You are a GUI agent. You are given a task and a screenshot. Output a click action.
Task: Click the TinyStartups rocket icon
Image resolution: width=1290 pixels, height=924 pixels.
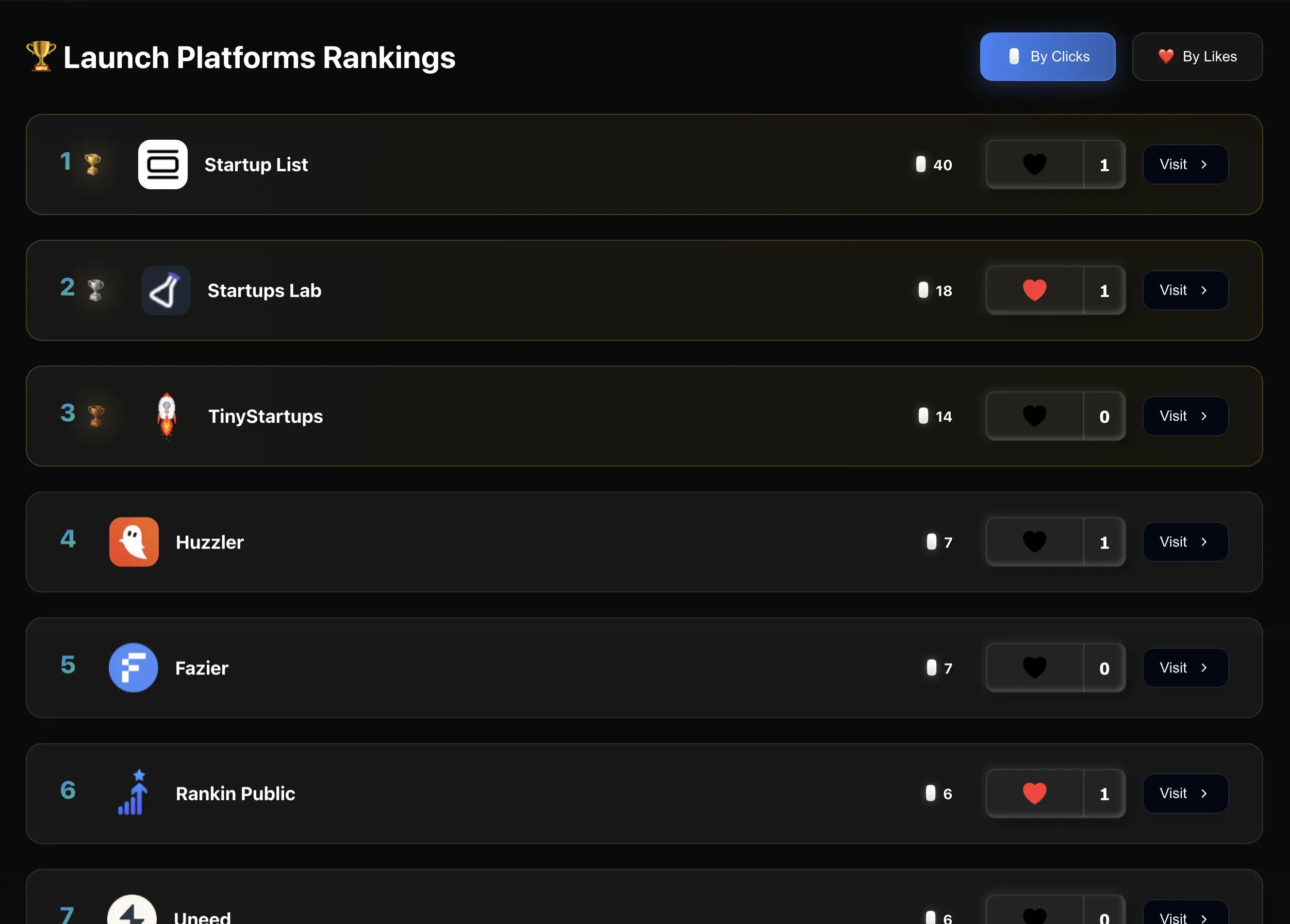tap(166, 416)
